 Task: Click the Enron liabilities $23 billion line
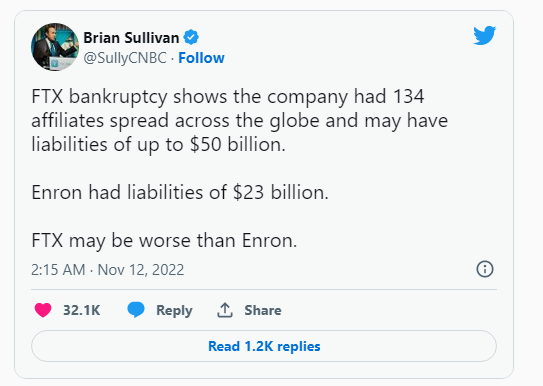(180, 192)
